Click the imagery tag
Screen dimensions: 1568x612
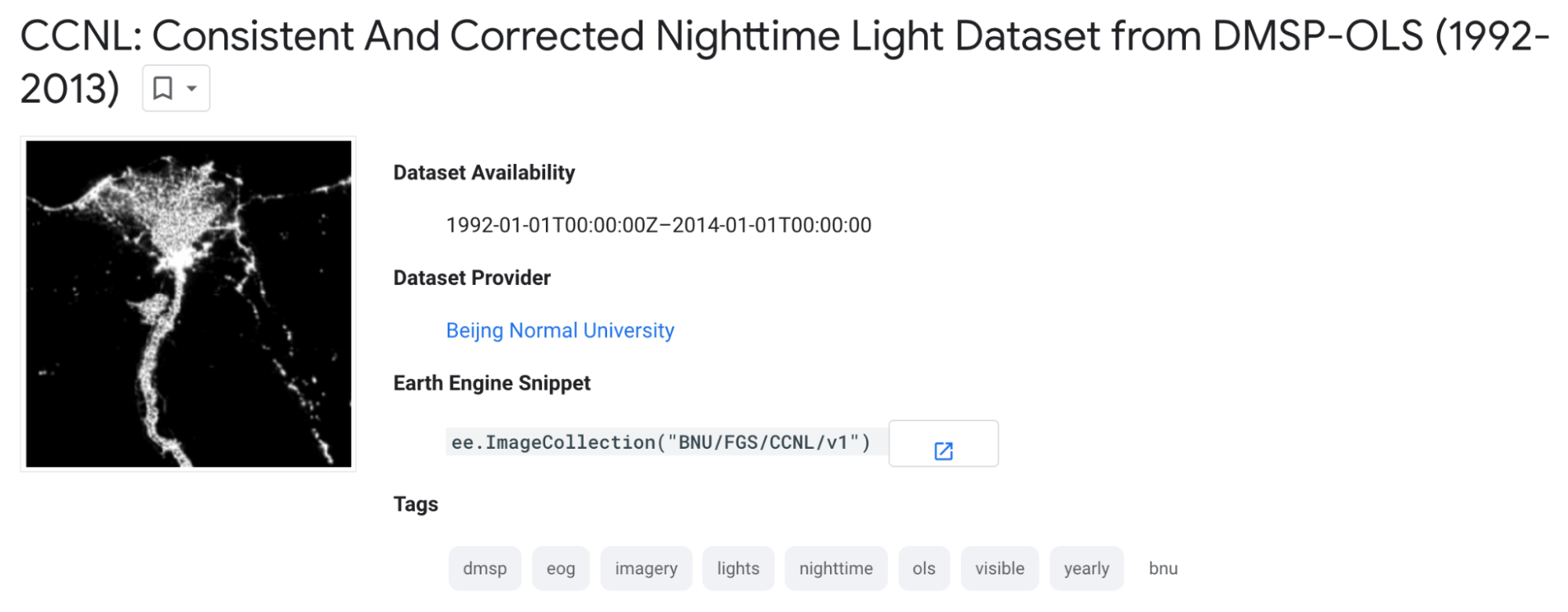coord(646,568)
